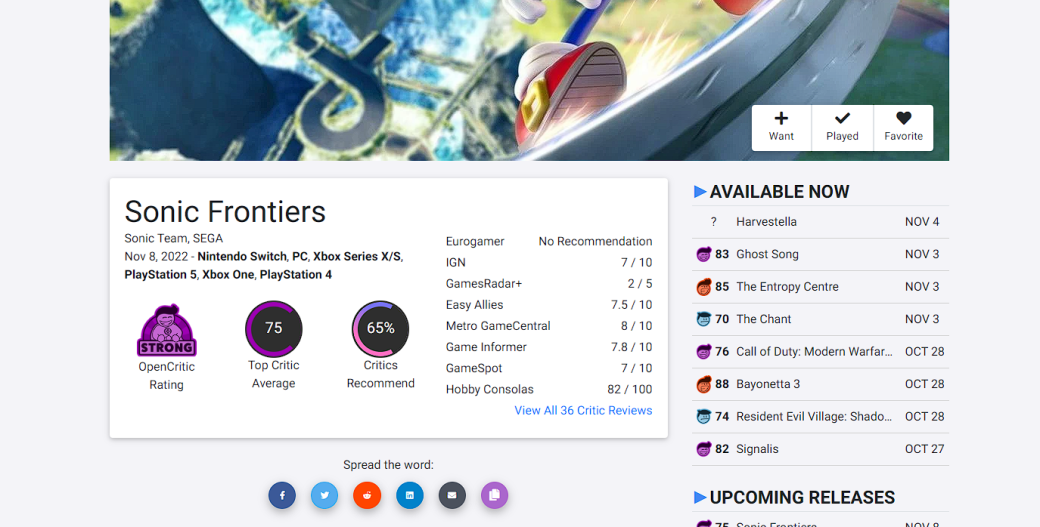Viewport: 1040px width, 527px height.
Task: Open the Metro GameCentral review
Action: pyautogui.click(x=549, y=326)
